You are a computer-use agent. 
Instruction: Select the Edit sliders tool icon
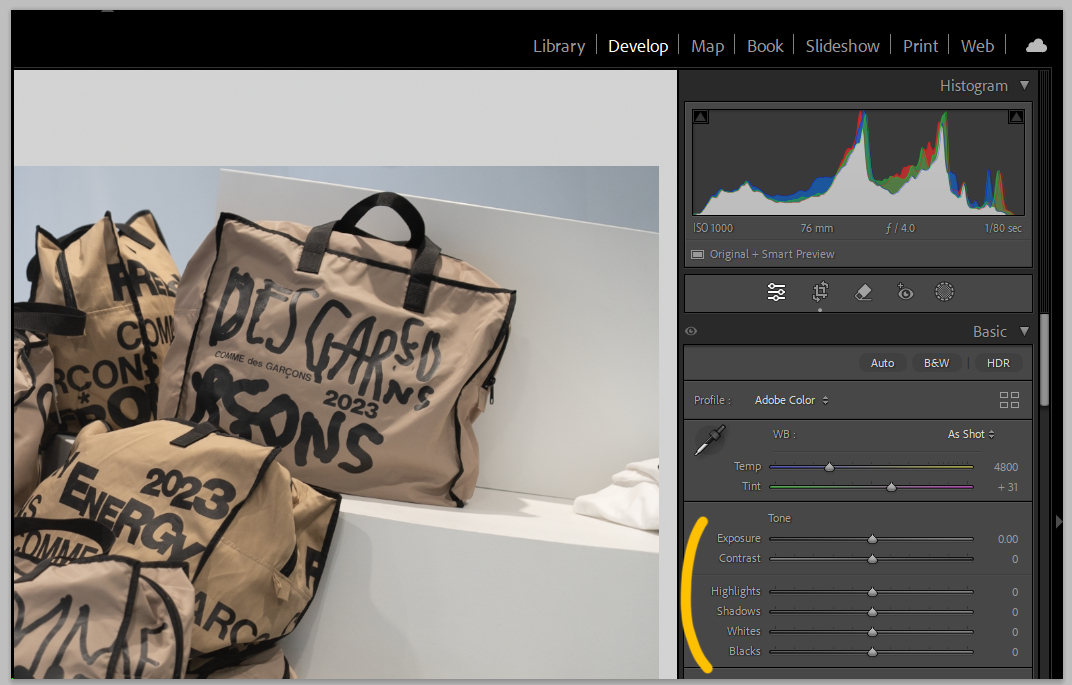[x=776, y=293]
